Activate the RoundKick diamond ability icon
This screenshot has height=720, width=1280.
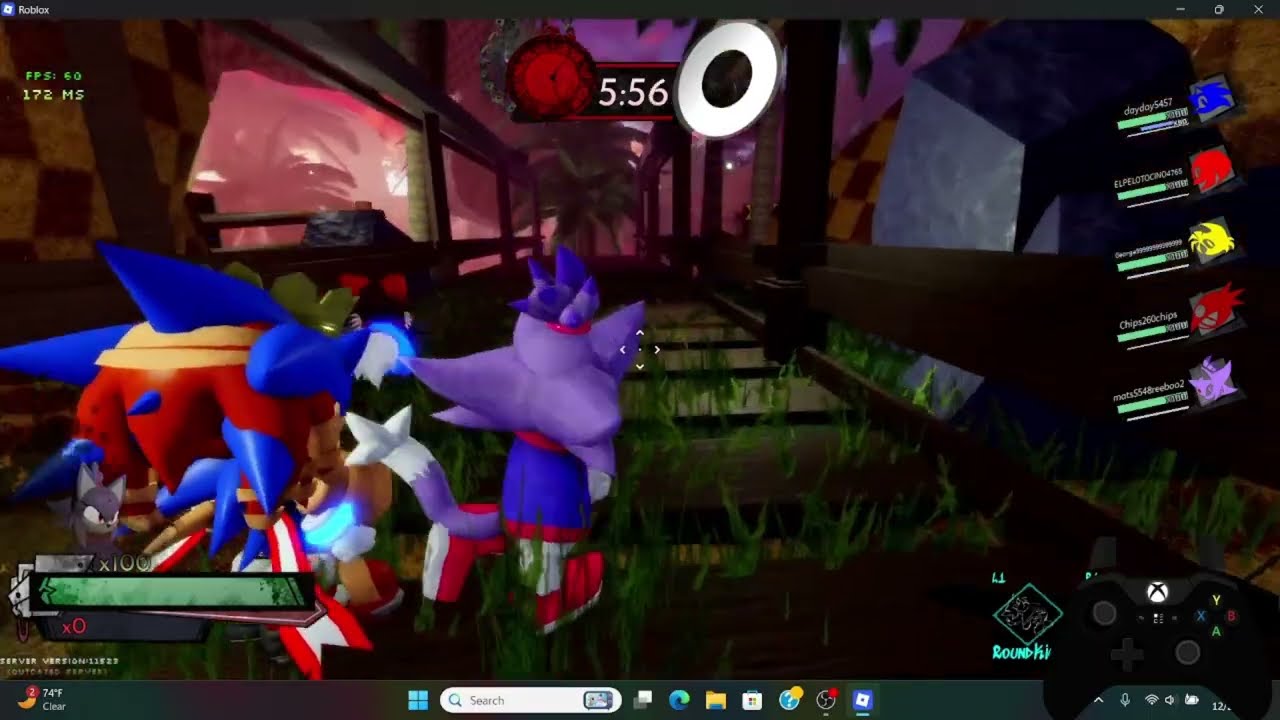point(1027,615)
